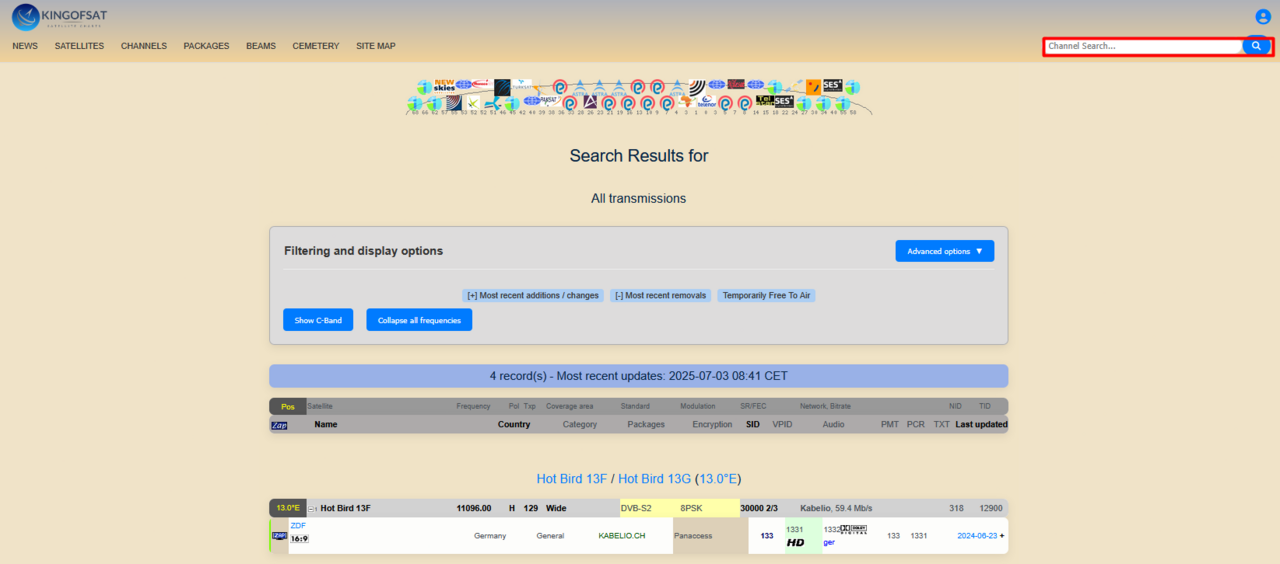Viewport: 1280px width, 564px height.
Task: Open the 13.0°E position heading link
Action: 718,479
